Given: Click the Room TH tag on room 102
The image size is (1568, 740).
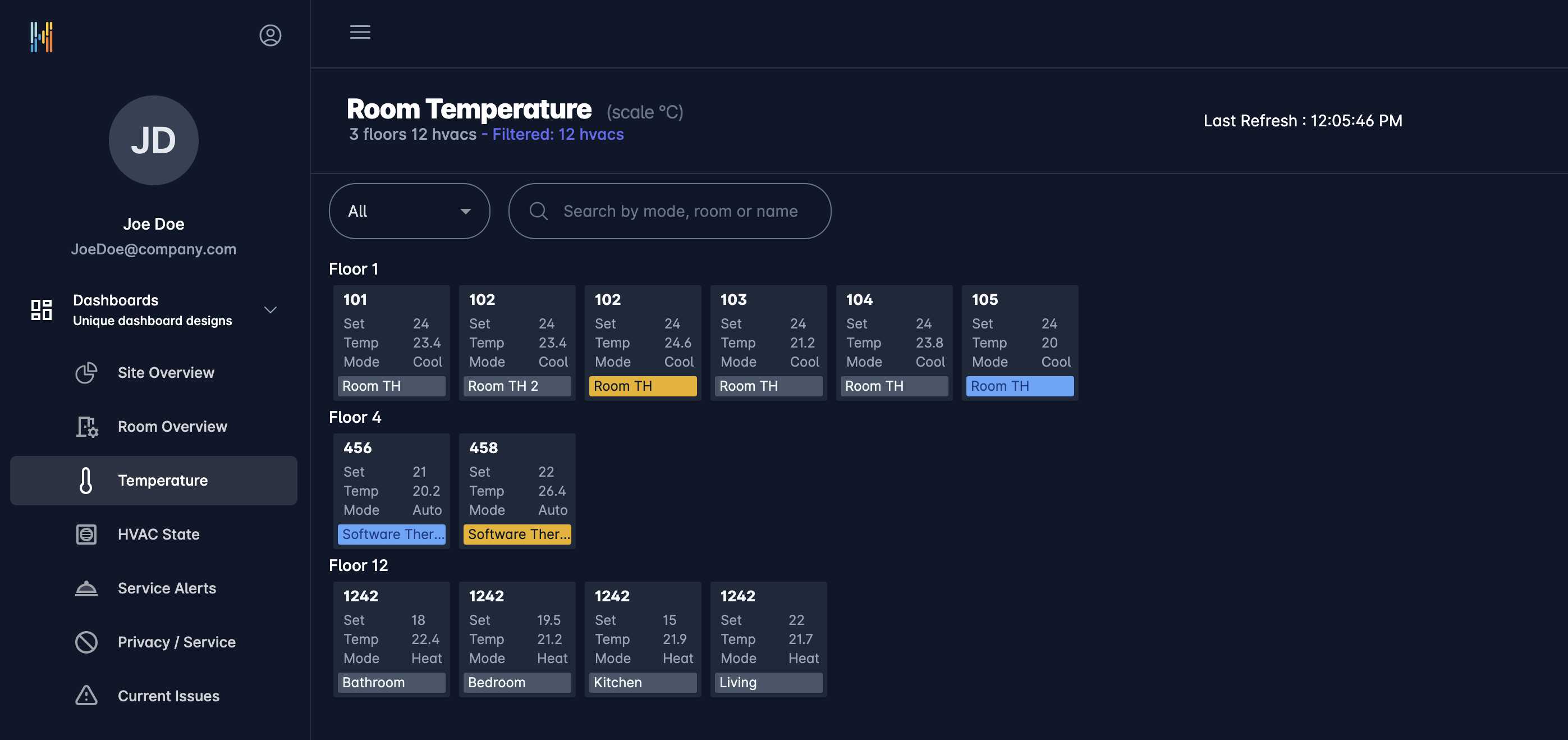Looking at the screenshot, I should (x=643, y=386).
